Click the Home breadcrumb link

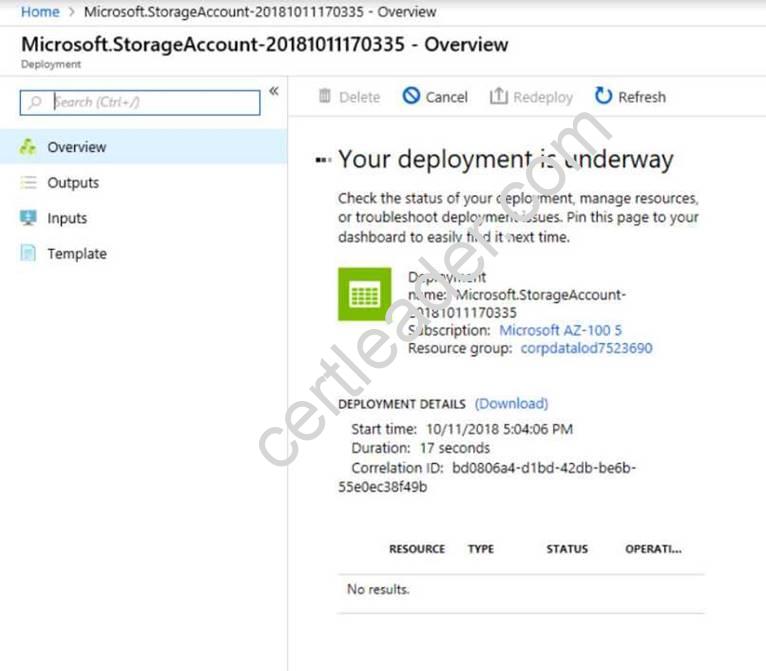[40, 11]
